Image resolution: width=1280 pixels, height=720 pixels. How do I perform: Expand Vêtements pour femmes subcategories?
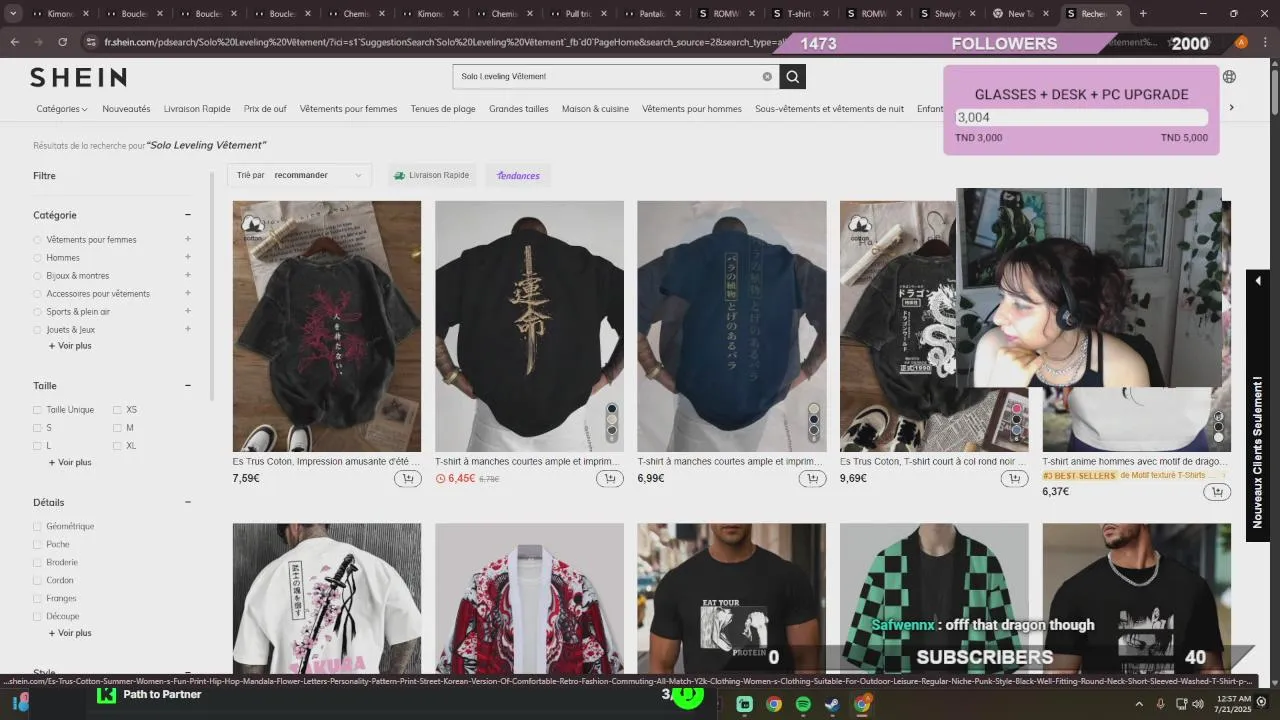187,239
